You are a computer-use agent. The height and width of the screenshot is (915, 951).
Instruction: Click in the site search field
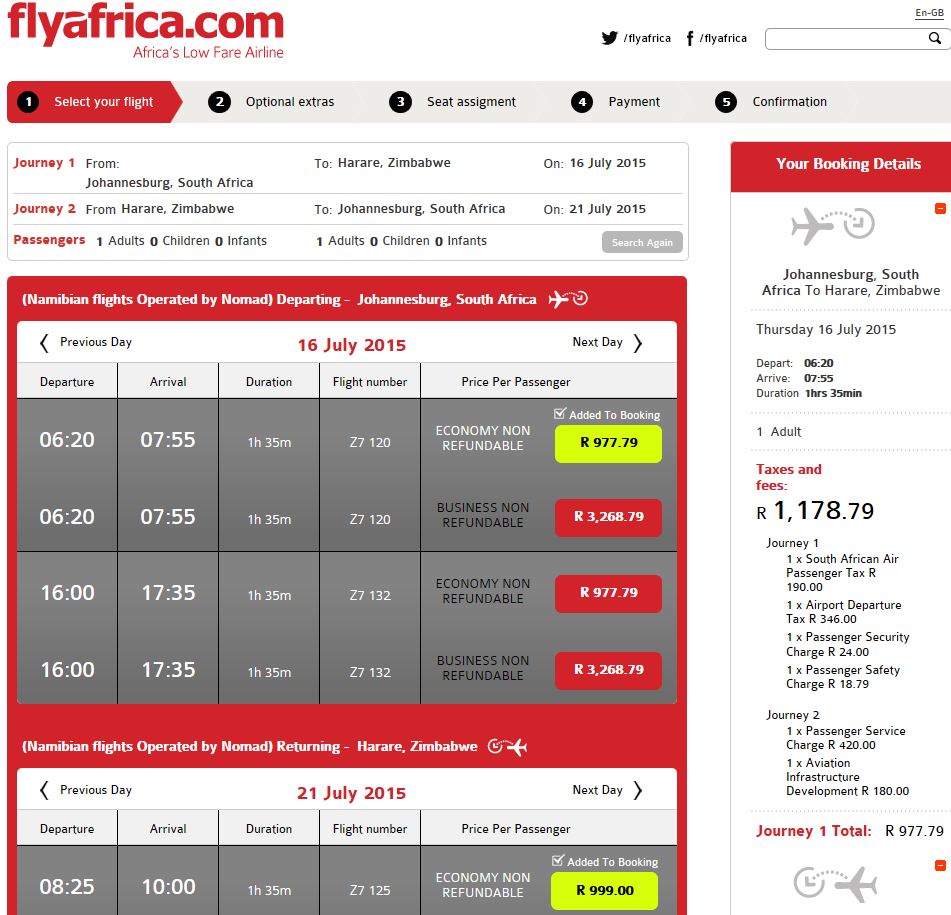click(845, 39)
